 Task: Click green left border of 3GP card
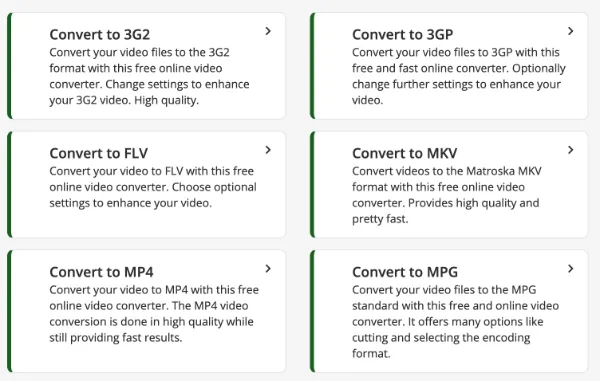point(312,66)
